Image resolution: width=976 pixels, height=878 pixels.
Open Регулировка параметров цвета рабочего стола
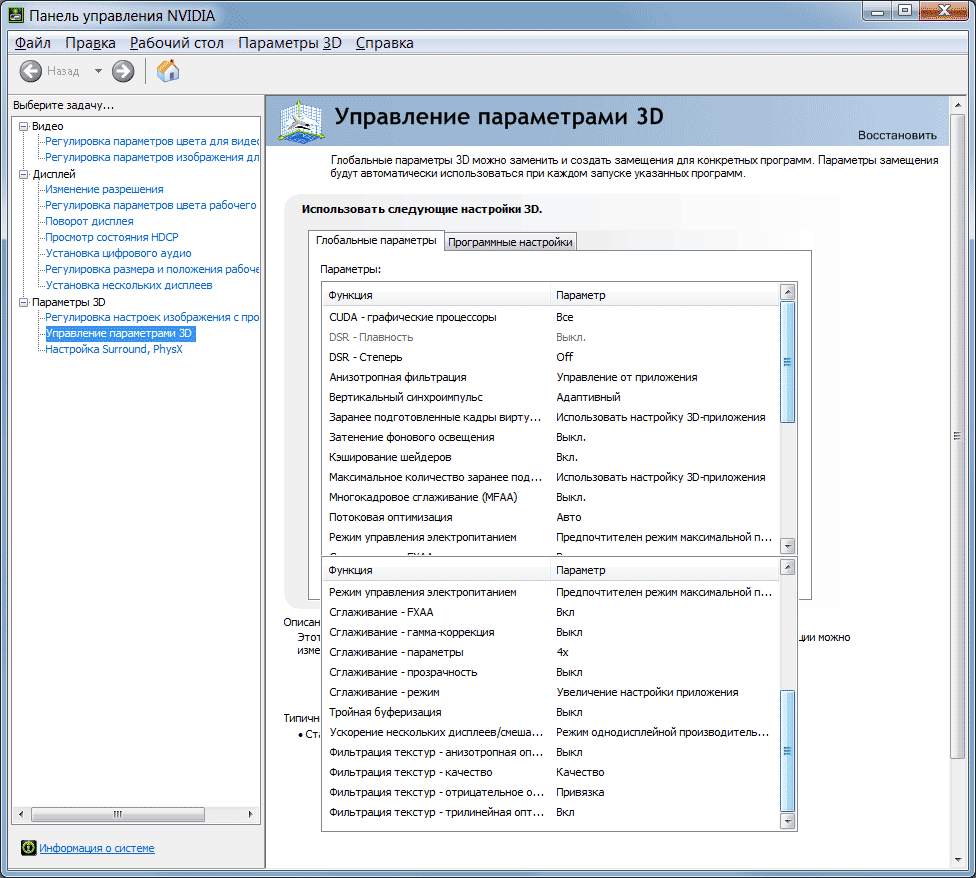tap(151, 205)
